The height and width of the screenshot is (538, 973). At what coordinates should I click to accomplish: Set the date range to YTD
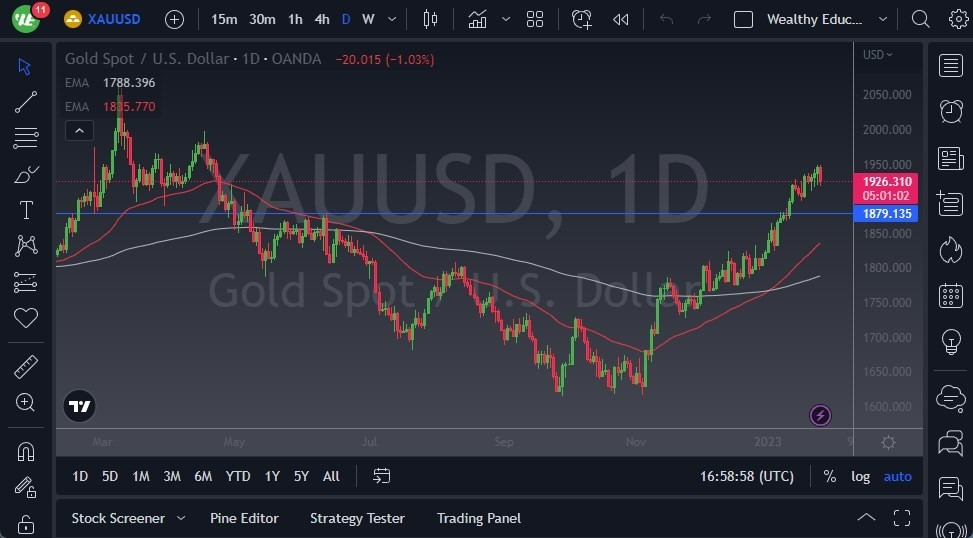coord(238,476)
